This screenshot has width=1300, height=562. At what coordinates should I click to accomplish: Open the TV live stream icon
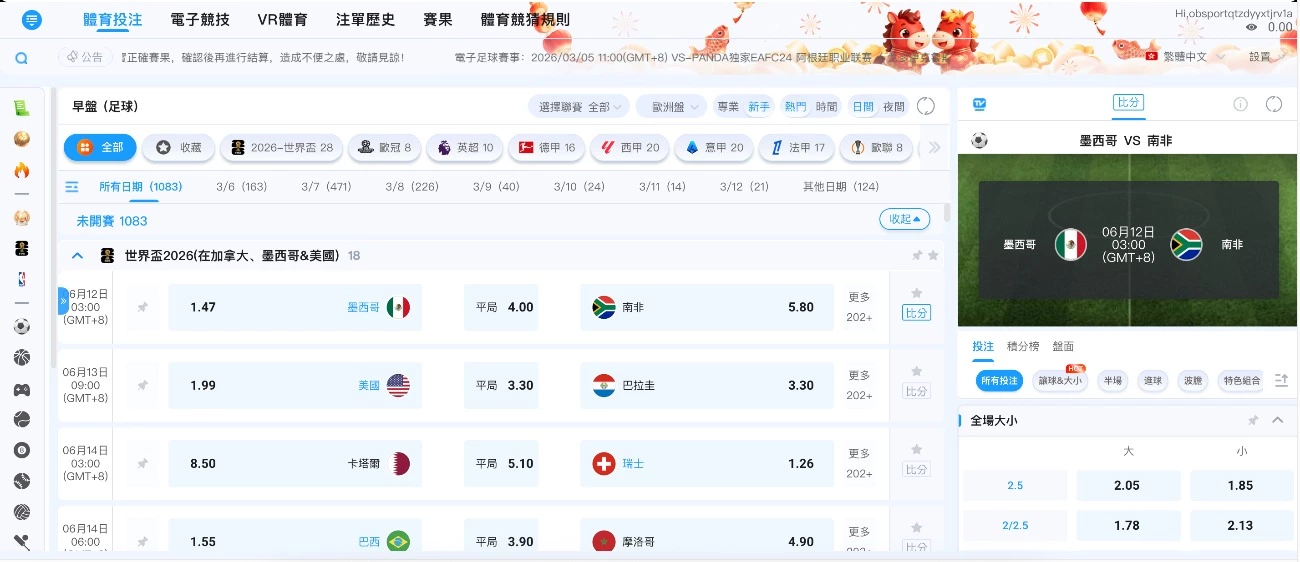pyautogui.click(x=979, y=104)
